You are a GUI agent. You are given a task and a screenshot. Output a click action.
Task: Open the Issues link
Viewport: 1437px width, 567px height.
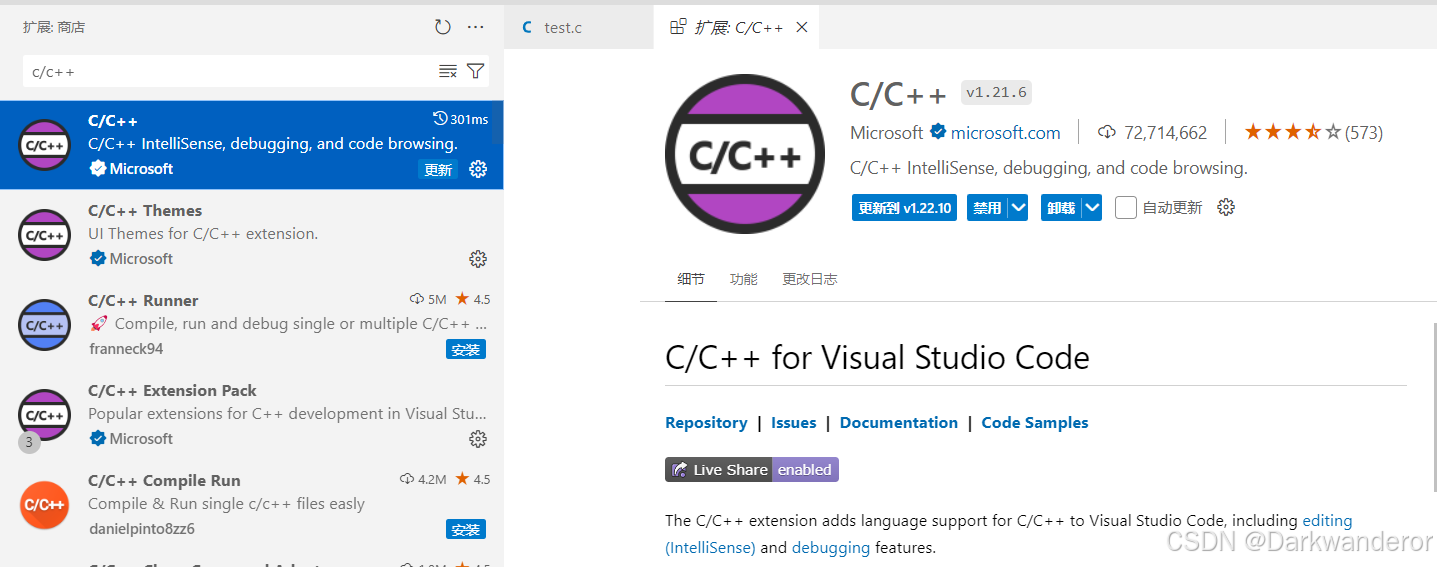(x=793, y=422)
